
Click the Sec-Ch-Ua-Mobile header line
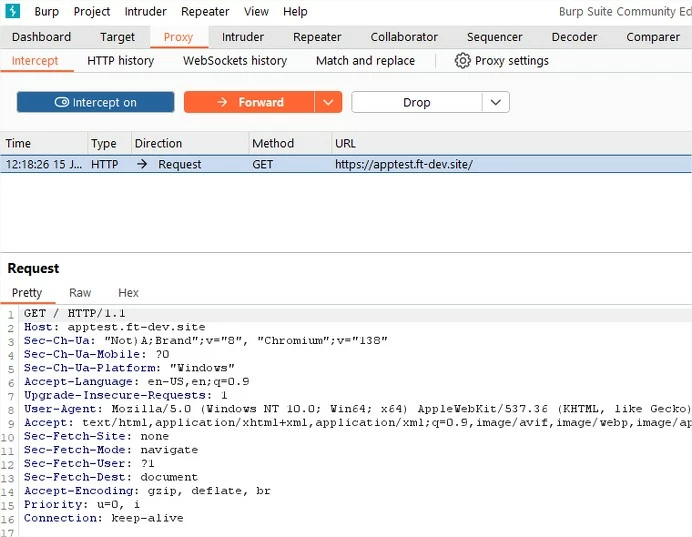[x=96, y=354]
